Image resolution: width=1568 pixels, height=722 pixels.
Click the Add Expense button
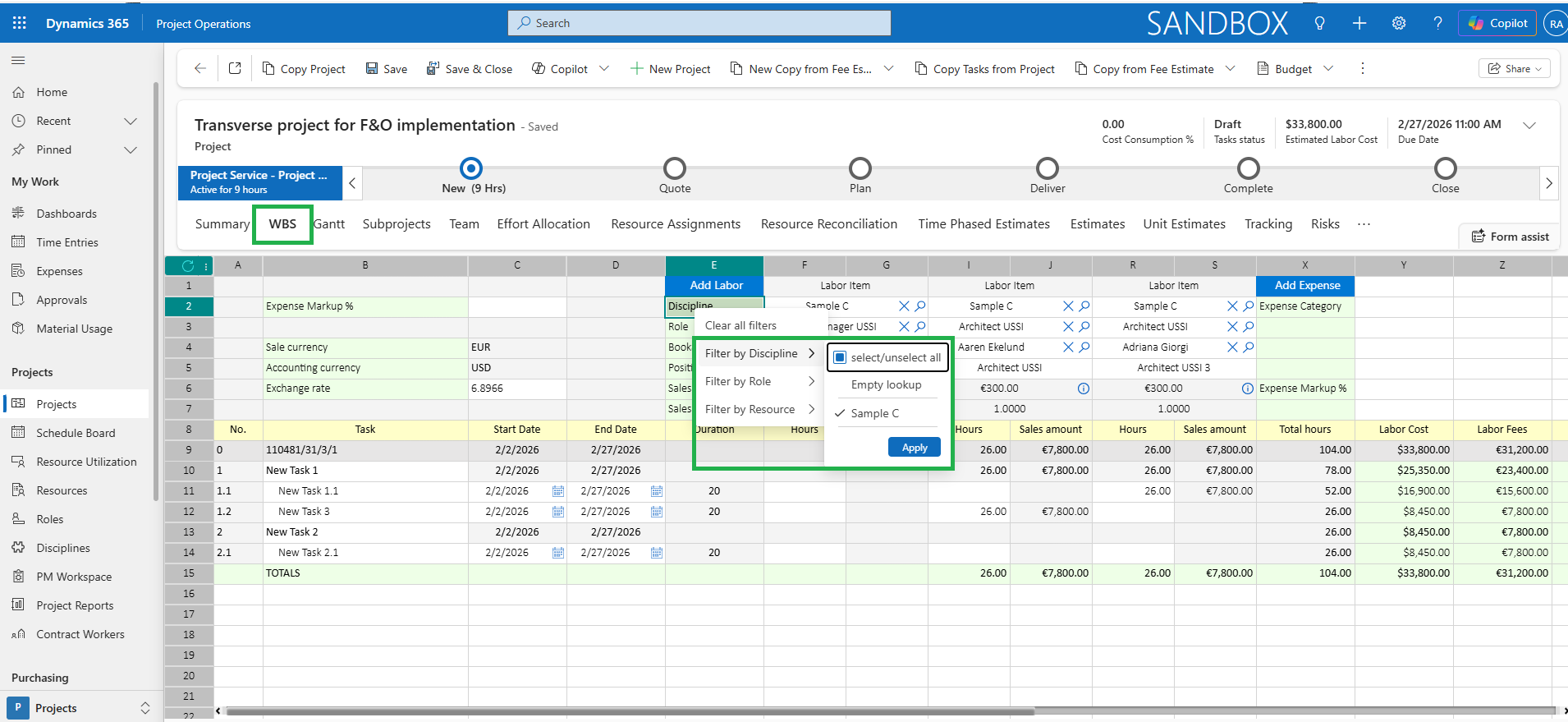1306,285
